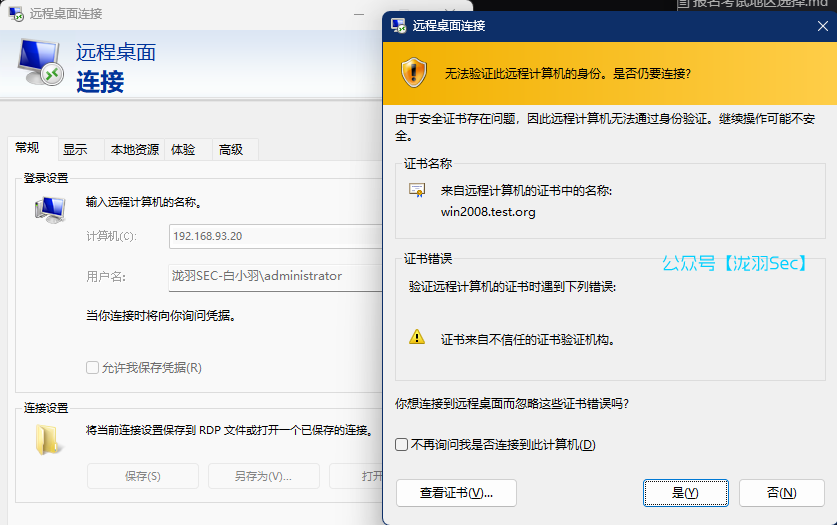Open the 本地资源 tab
The width and height of the screenshot is (837, 525).
pyautogui.click(x=134, y=150)
